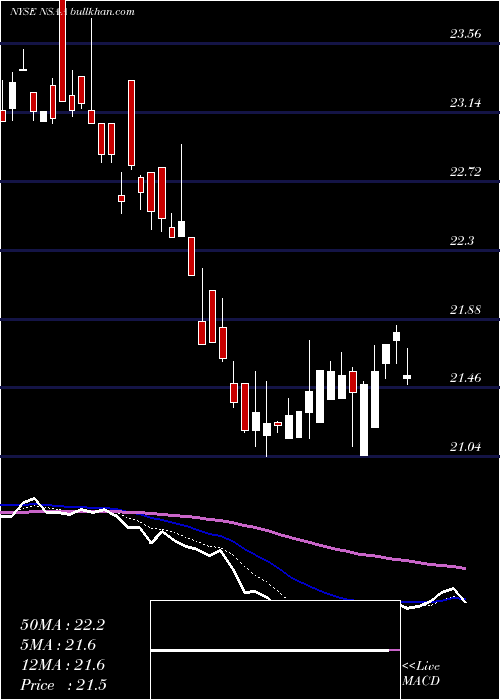This screenshot has height=700, width=500.
Task: Click the 23.14 price axis label
Action: click(465, 103)
